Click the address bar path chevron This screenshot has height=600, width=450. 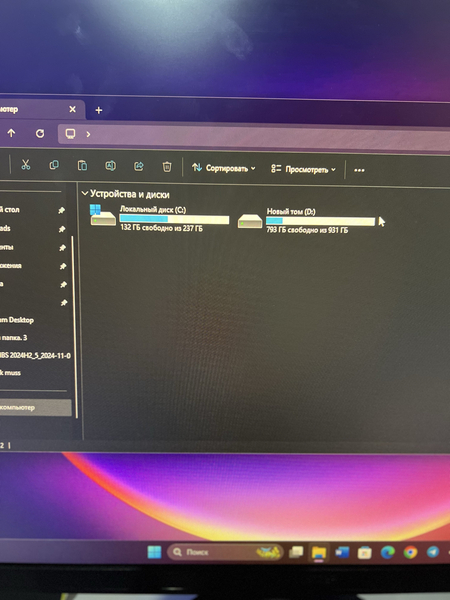point(88,134)
